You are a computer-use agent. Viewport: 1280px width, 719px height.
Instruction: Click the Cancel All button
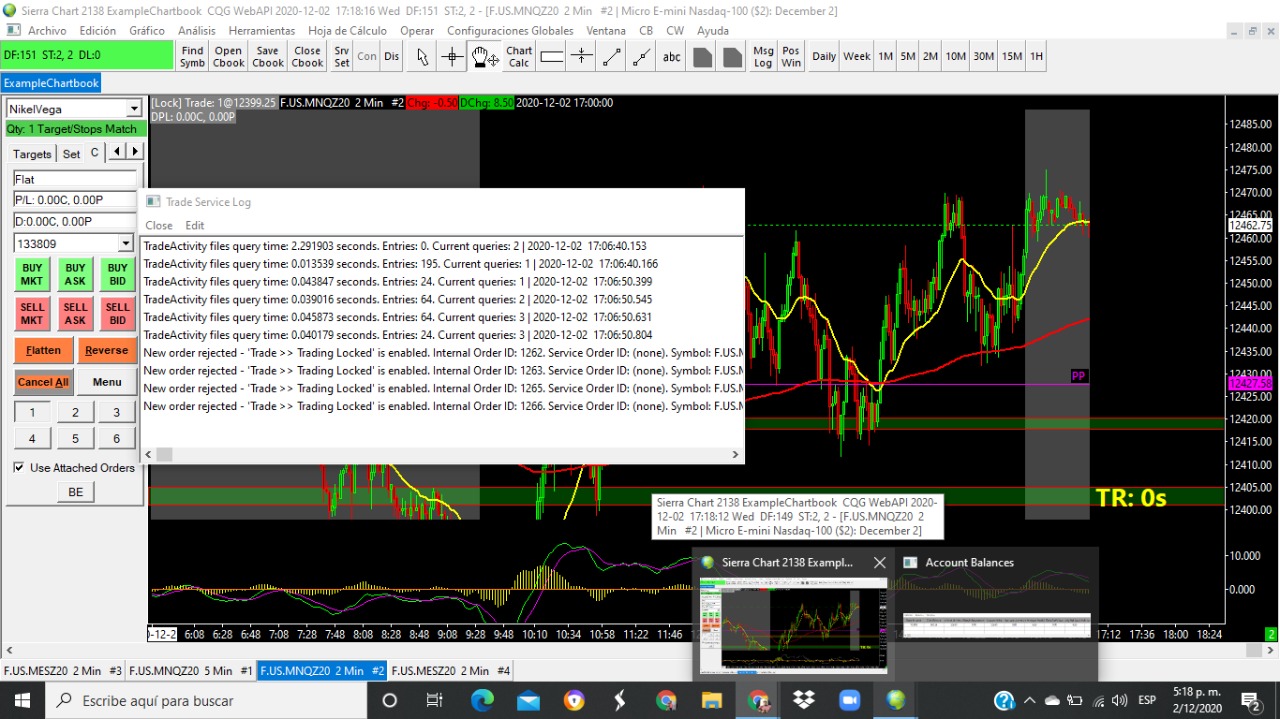[x=43, y=382]
